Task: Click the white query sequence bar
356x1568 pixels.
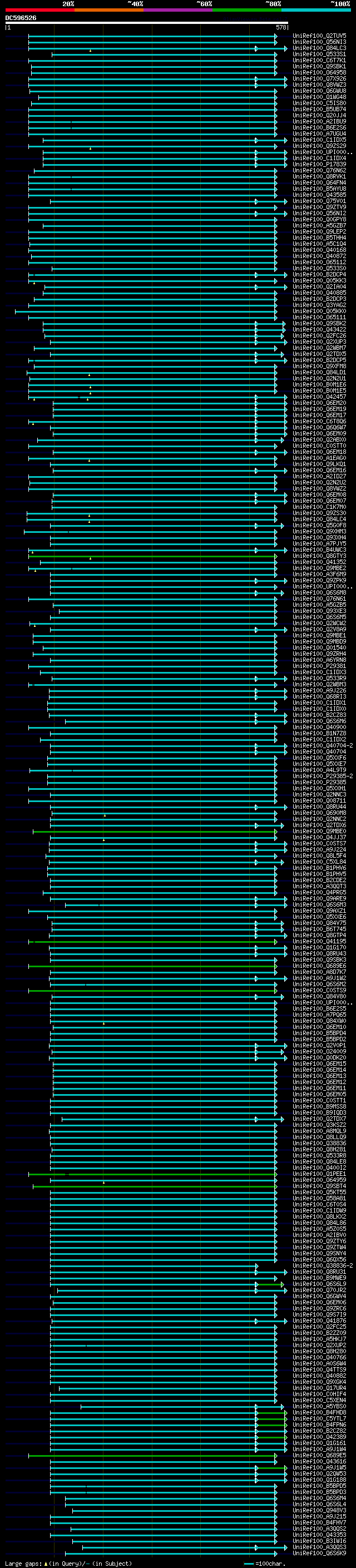Action: 147,22
